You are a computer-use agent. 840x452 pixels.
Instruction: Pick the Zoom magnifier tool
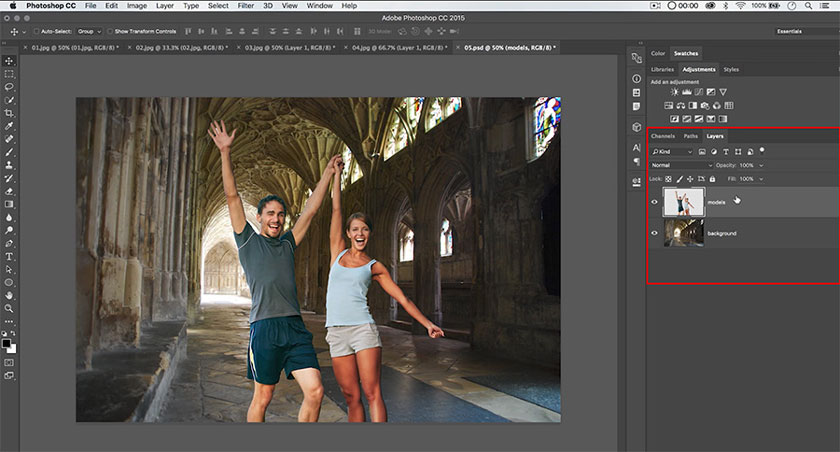pyautogui.click(x=9, y=309)
